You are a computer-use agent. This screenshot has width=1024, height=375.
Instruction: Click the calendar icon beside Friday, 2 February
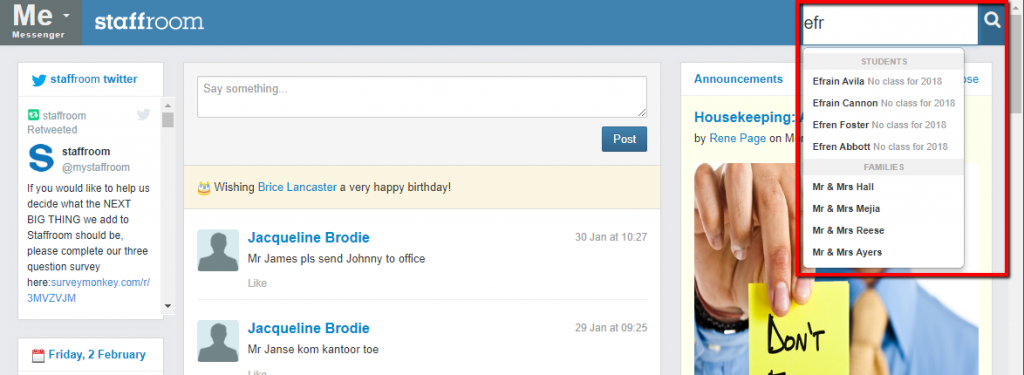click(39, 355)
